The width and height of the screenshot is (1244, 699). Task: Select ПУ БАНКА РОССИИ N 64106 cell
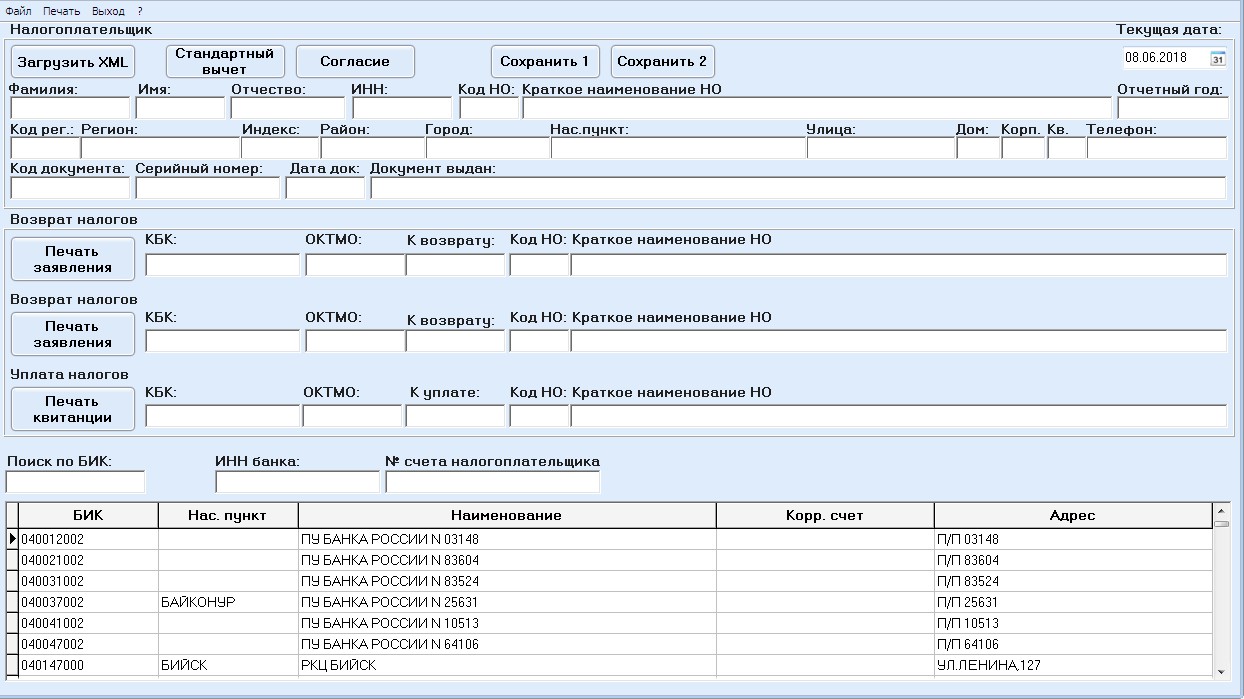pos(507,644)
